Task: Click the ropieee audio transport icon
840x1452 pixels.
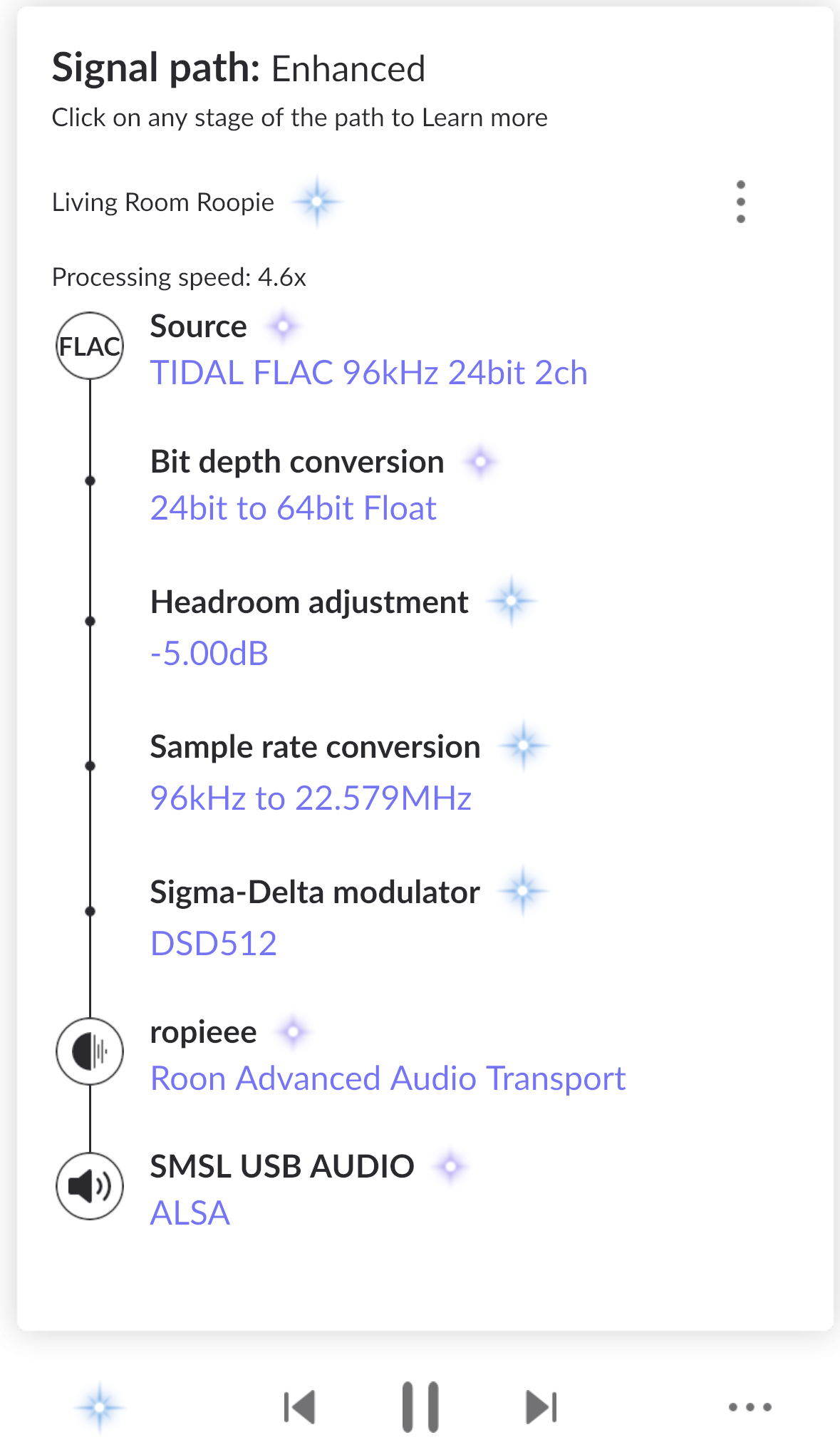Action: (90, 1051)
